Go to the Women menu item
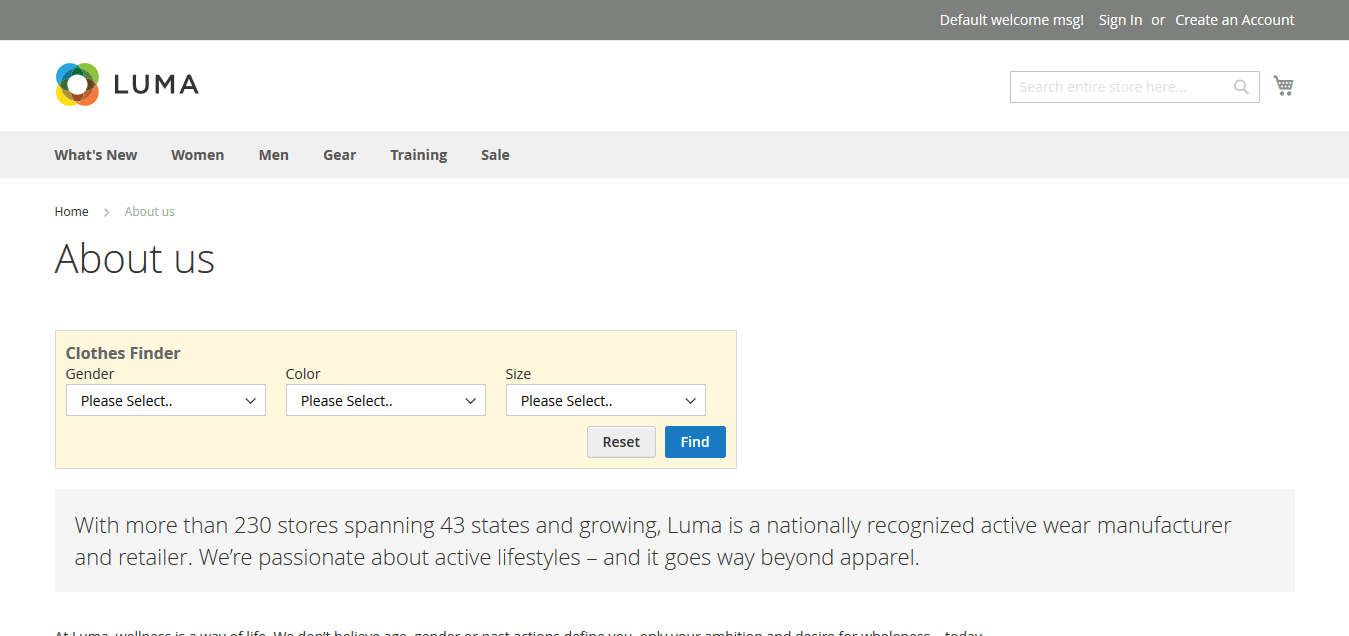 click(197, 155)
